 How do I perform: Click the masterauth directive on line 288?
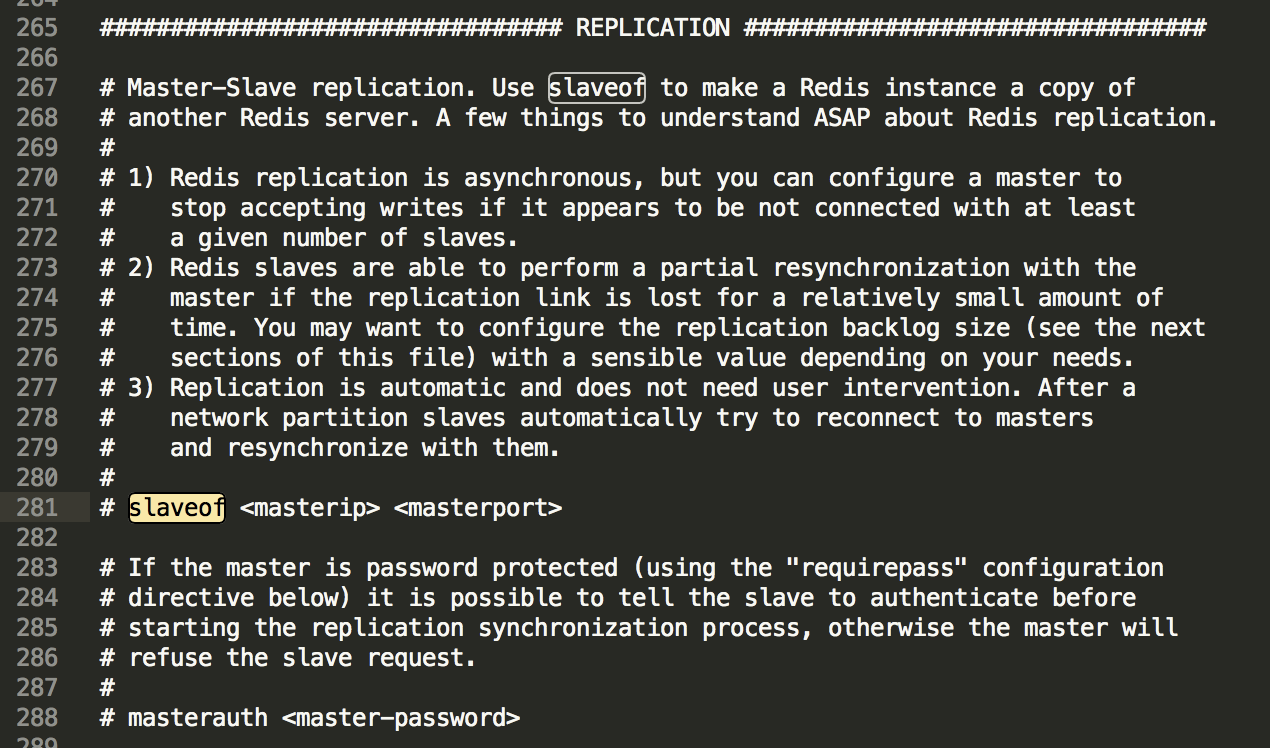point(198,718)
